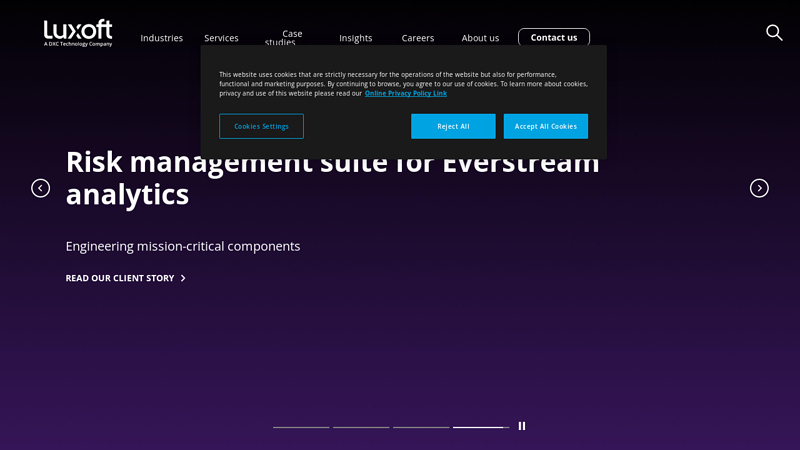Click the Contact us button
Screen dimensions: 800x450
point(554,37)
